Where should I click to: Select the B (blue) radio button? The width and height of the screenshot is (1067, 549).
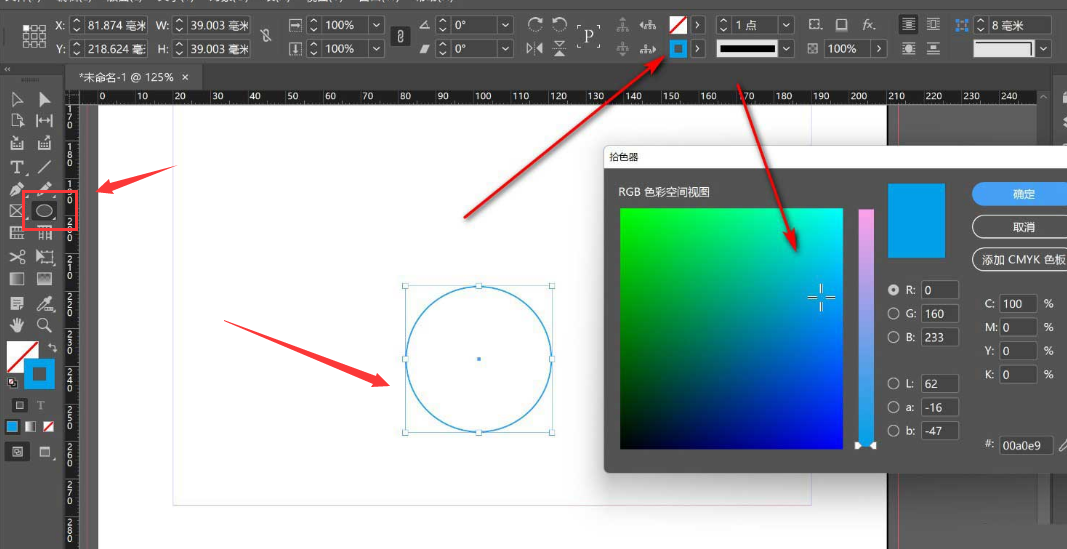coord(893,337)
